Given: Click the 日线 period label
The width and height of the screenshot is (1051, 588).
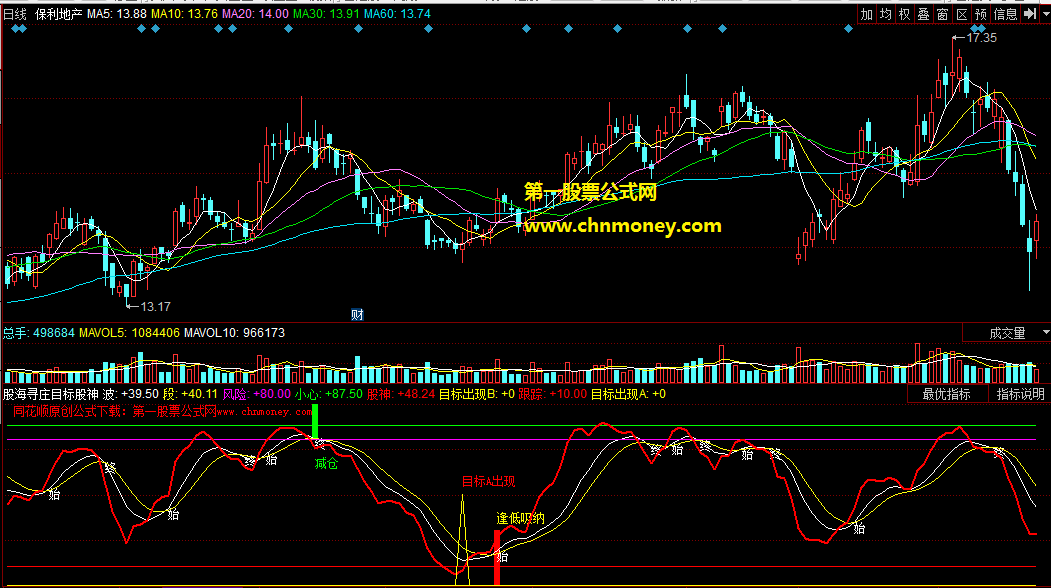Looking at the screenshot, I should [15, 14].
